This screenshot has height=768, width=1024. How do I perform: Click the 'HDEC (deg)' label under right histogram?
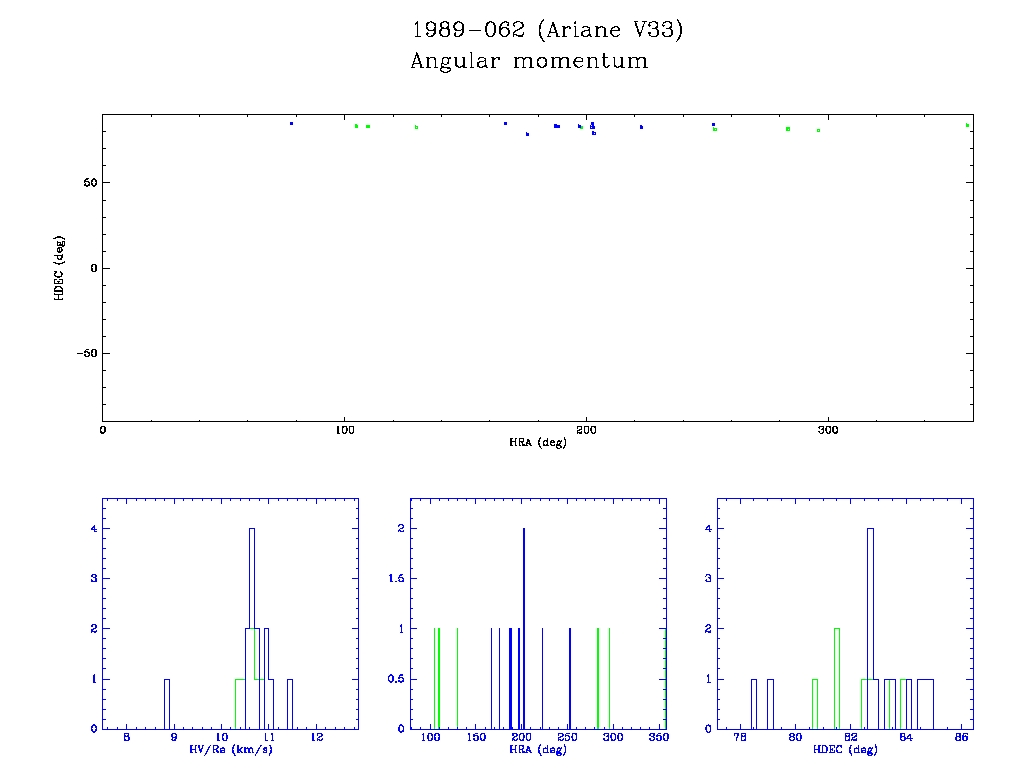(845, 750)
